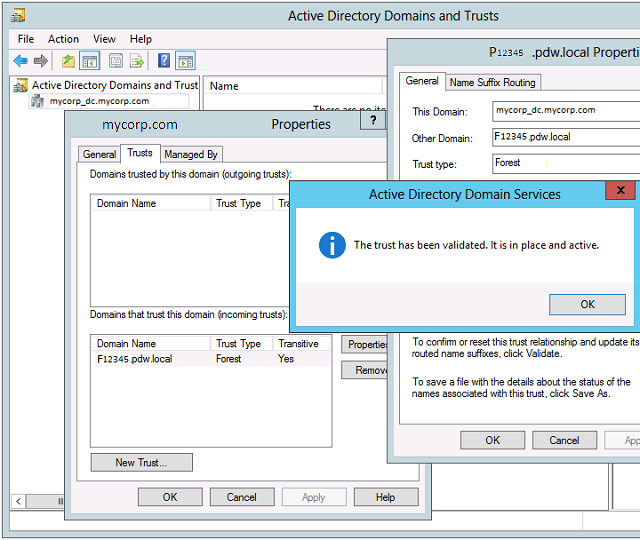Click Cancel in mycorp.com Properties window
Viewport: 640px width, 540px height.
242,497
